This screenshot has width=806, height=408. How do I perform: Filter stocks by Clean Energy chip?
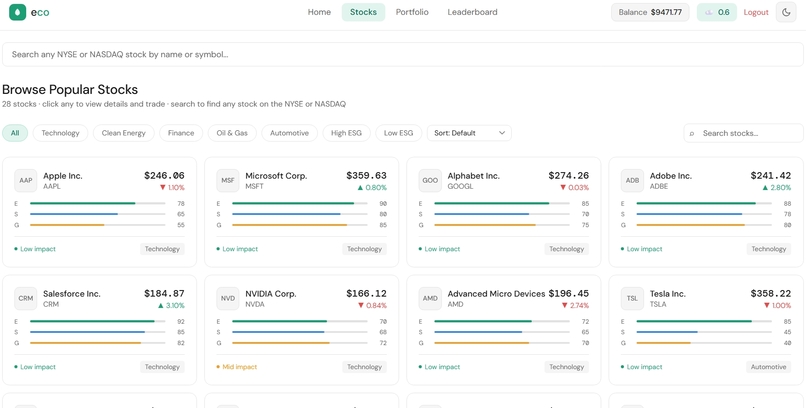pyautogui.click(x=123, y=133)
